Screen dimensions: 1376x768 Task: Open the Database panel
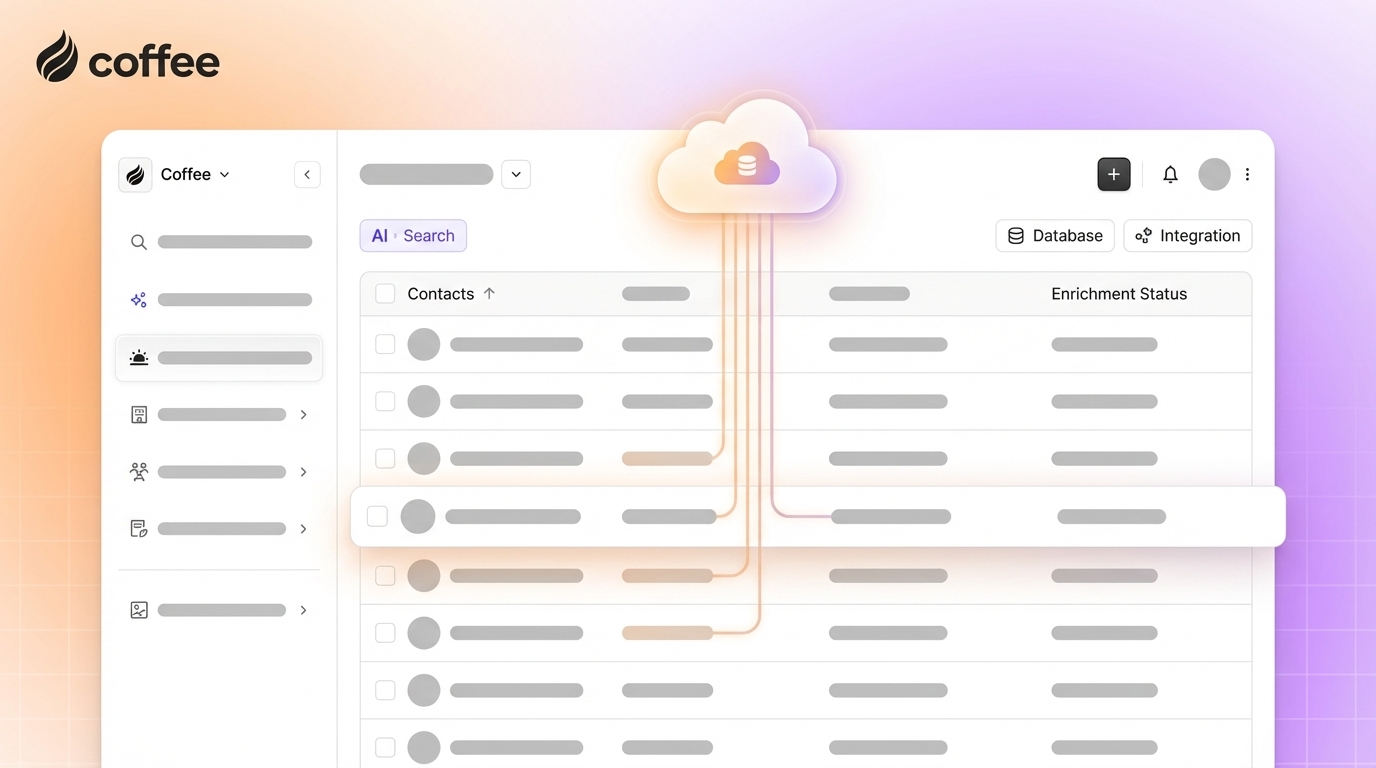pos(1054,235)
